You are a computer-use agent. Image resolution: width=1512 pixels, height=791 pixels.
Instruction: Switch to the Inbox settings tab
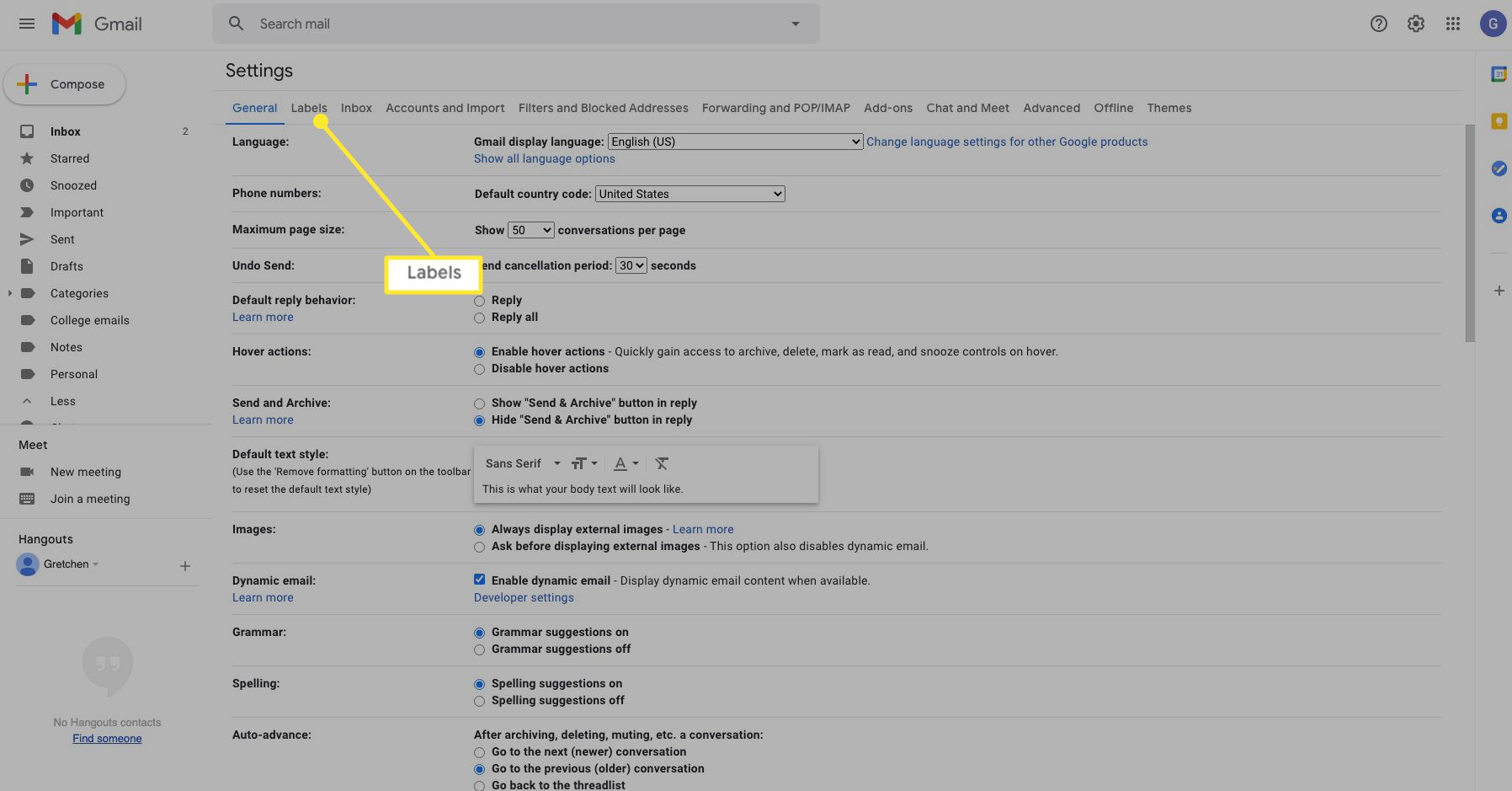pyautogui.click(x=356, y=108)
